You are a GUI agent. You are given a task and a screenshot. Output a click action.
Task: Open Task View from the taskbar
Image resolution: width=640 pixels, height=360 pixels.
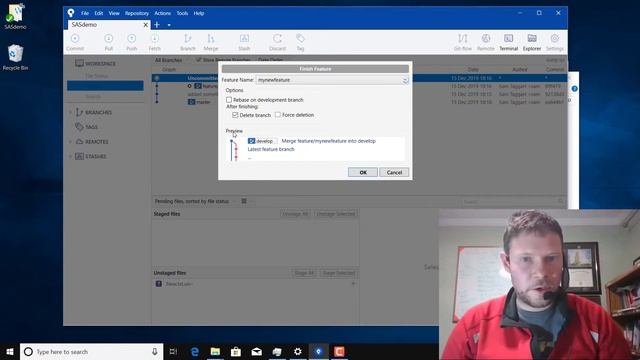(x=173, y=351)
